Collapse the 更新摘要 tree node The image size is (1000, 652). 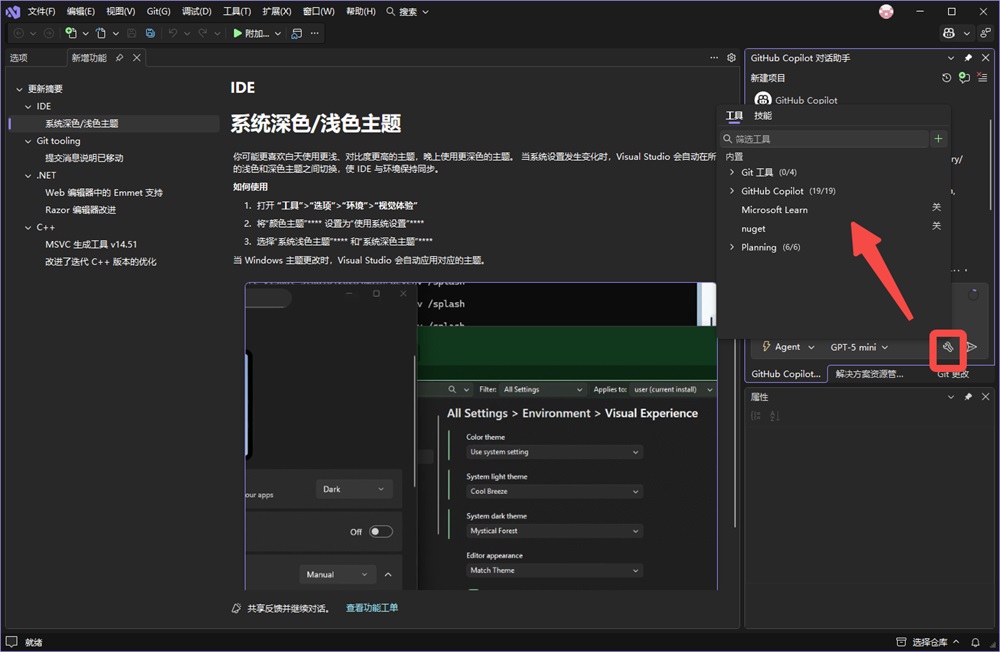point(19,89)
